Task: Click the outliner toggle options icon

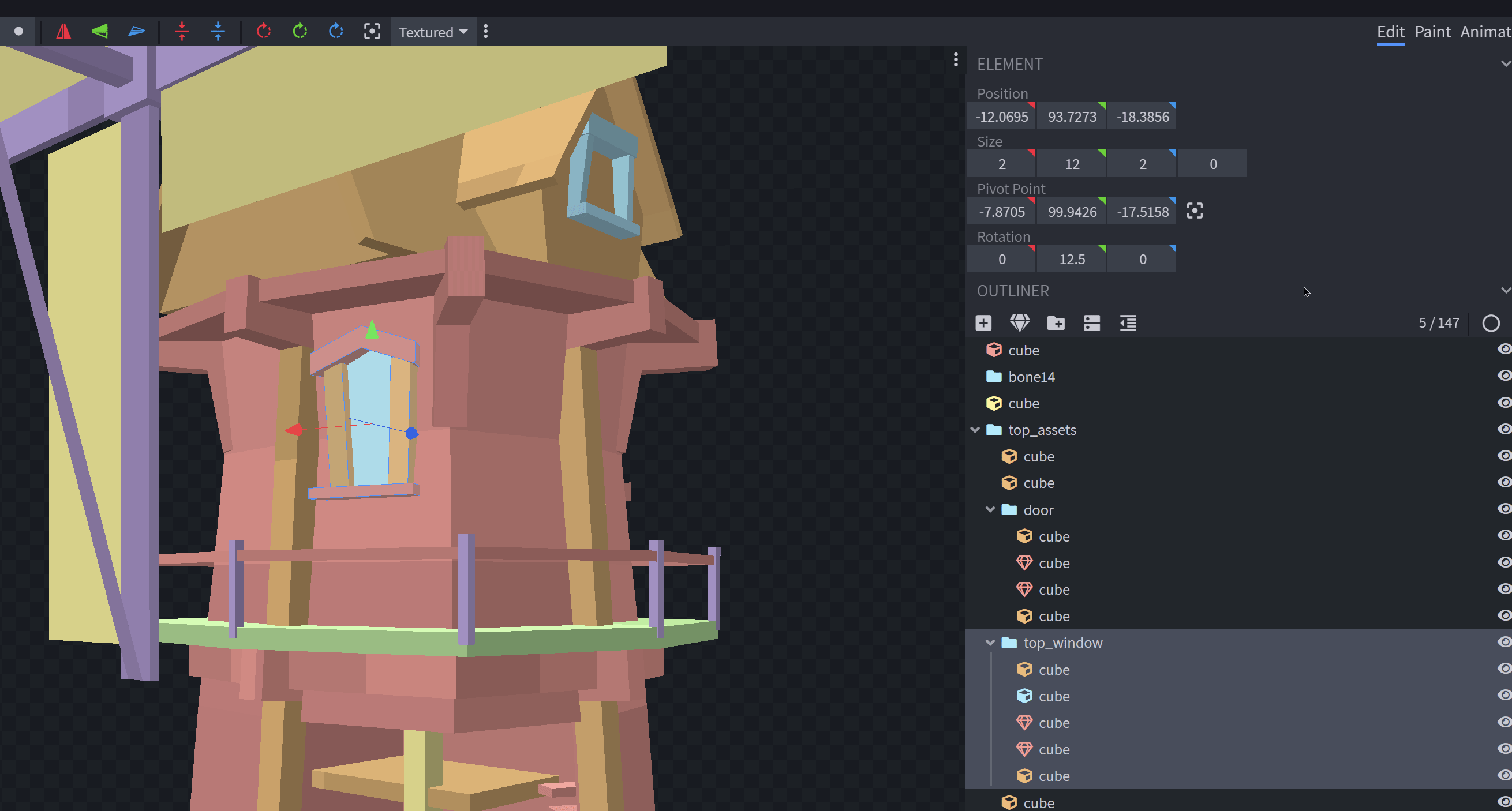Action: pyautogui.click(x=1092, y=323)
